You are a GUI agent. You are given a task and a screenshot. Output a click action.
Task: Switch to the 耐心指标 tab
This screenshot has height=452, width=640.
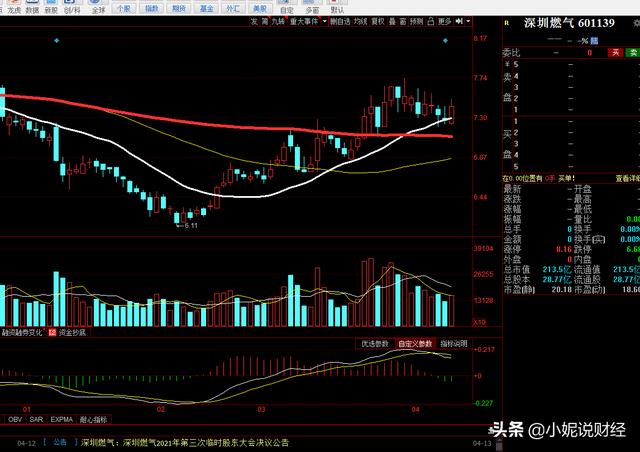tap(93, 419)
